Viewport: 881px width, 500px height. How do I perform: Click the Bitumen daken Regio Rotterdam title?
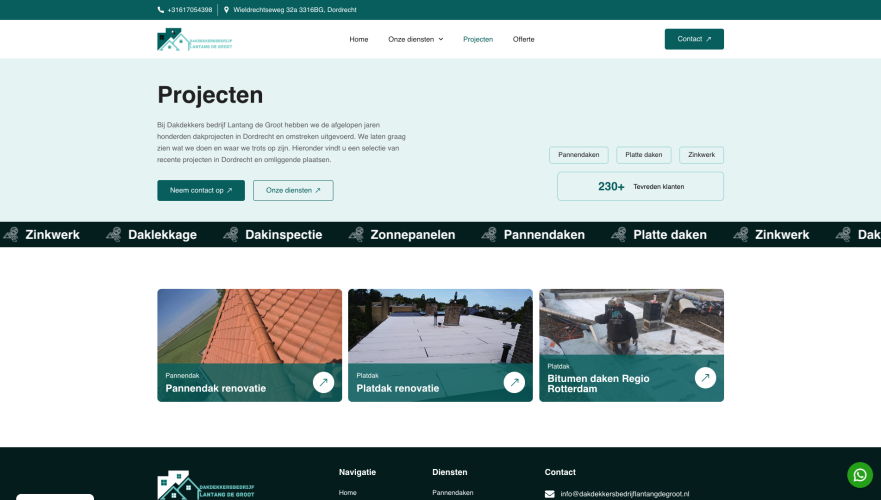[598, 384]
